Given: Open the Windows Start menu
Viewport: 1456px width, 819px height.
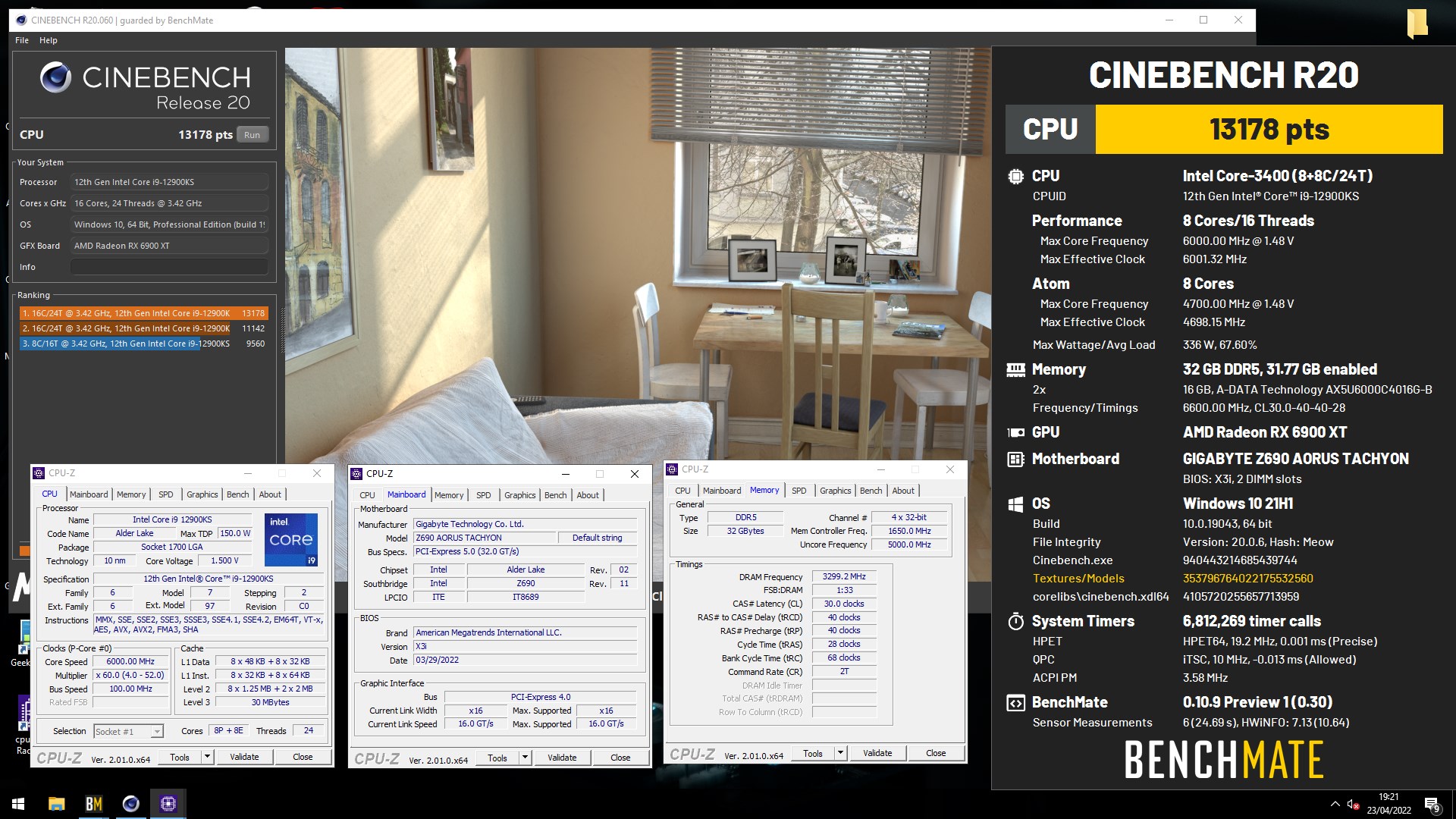Looking at the screenshot, I should (18, 804).
